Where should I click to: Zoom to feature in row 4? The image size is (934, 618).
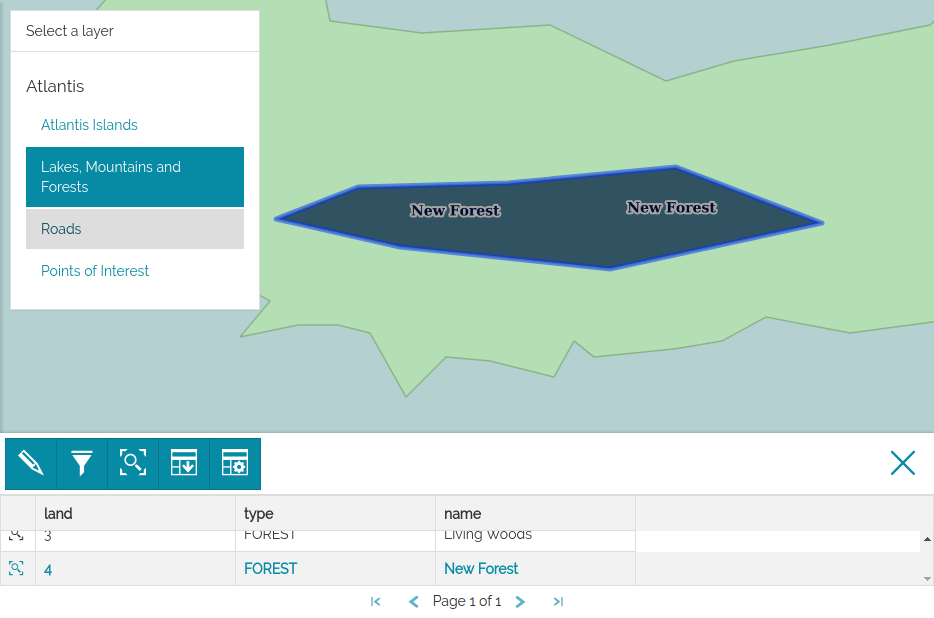coord(17,569)
